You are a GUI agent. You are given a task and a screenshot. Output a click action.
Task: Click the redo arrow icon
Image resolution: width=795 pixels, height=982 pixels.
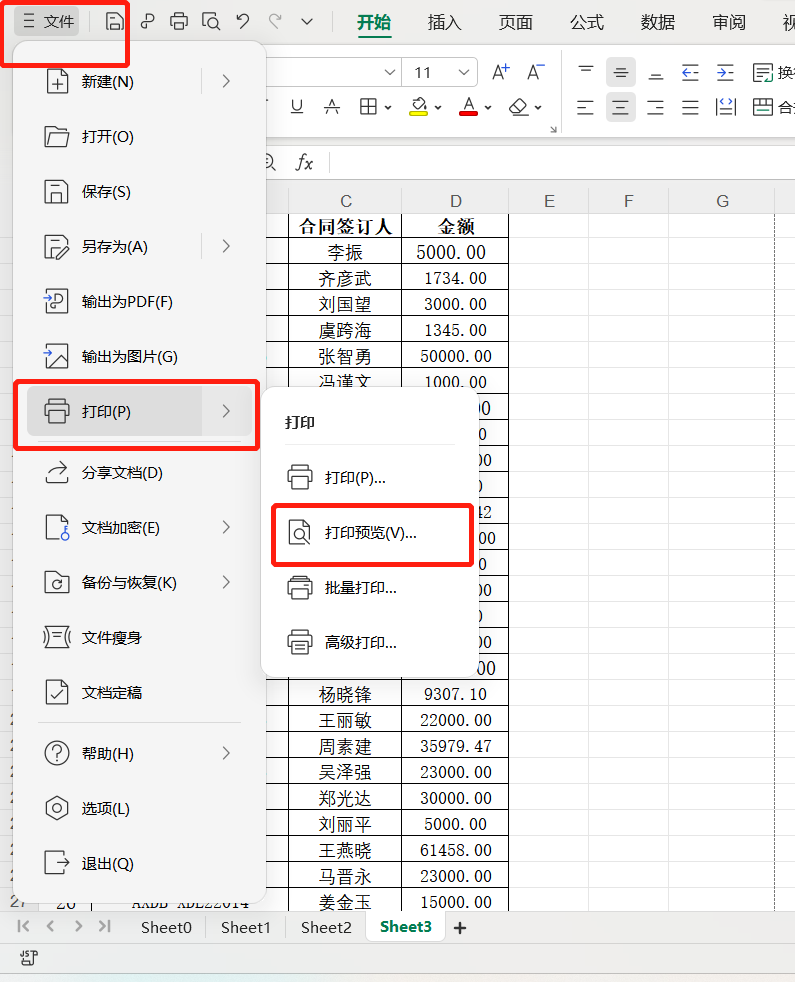[275, 21]
